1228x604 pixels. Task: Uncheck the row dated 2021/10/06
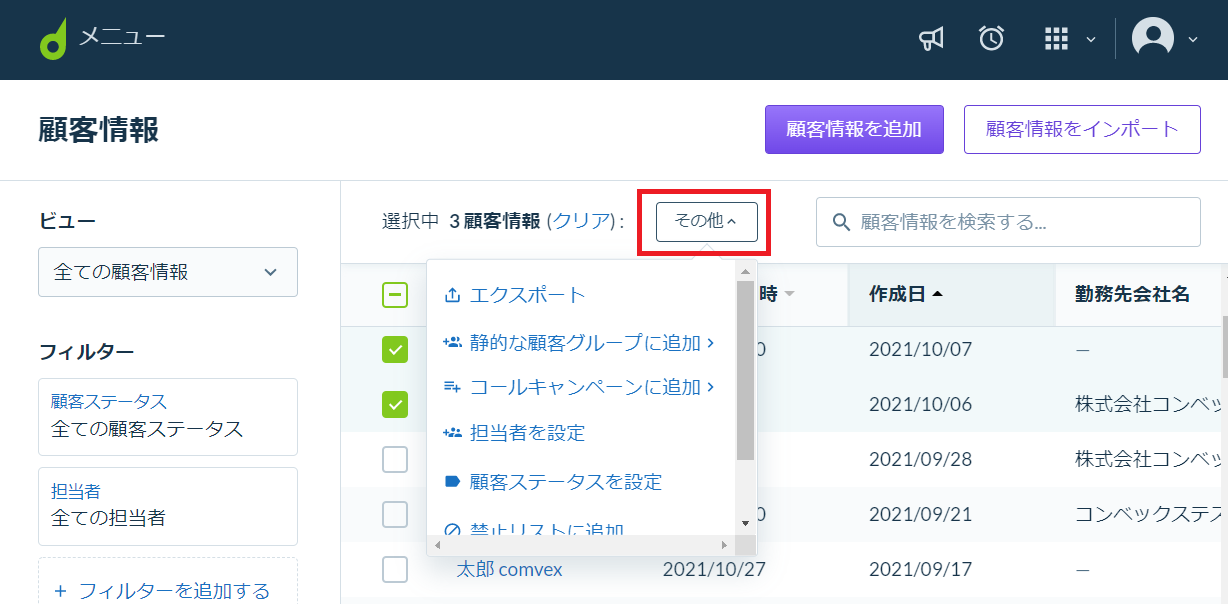click(395, 404)
